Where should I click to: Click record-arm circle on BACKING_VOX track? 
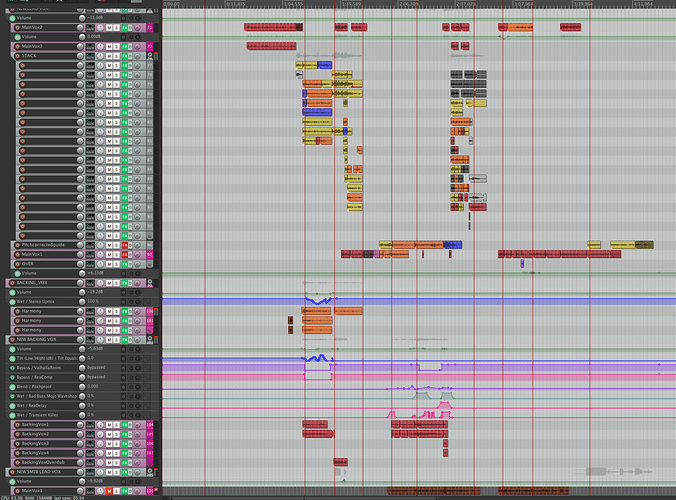point(12,283)
